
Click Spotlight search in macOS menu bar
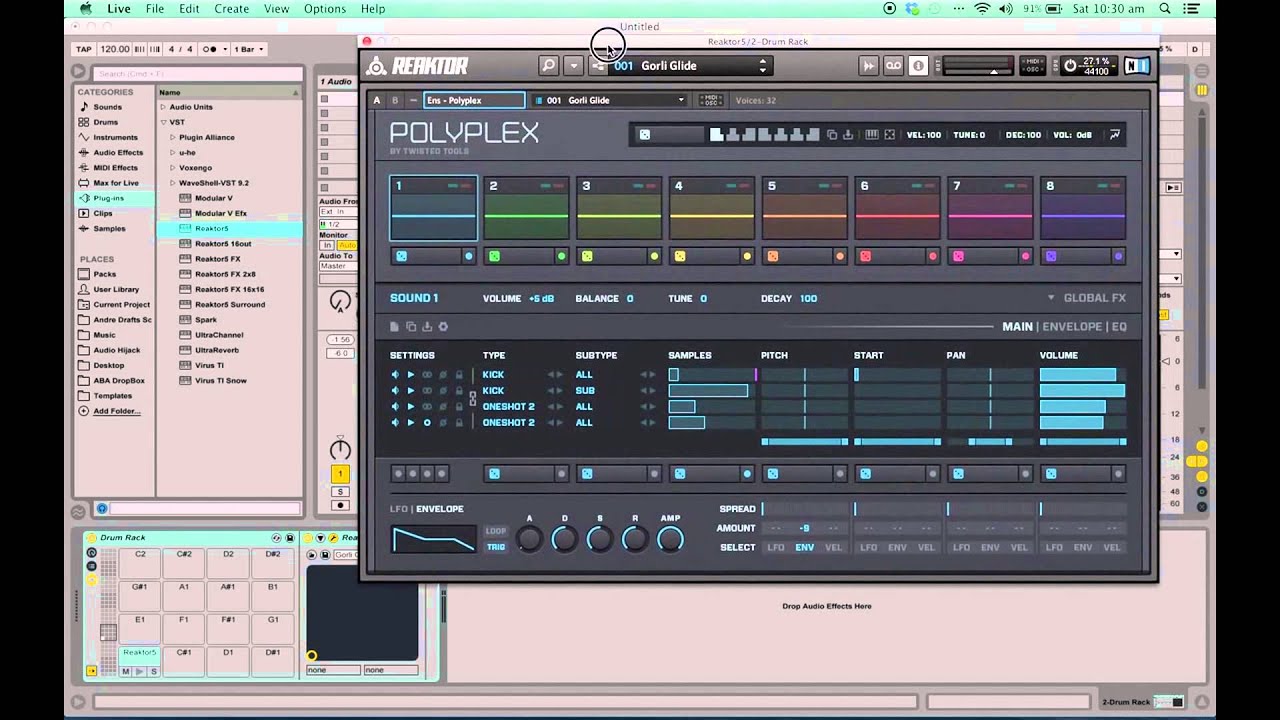click(x=1165, y=9)
